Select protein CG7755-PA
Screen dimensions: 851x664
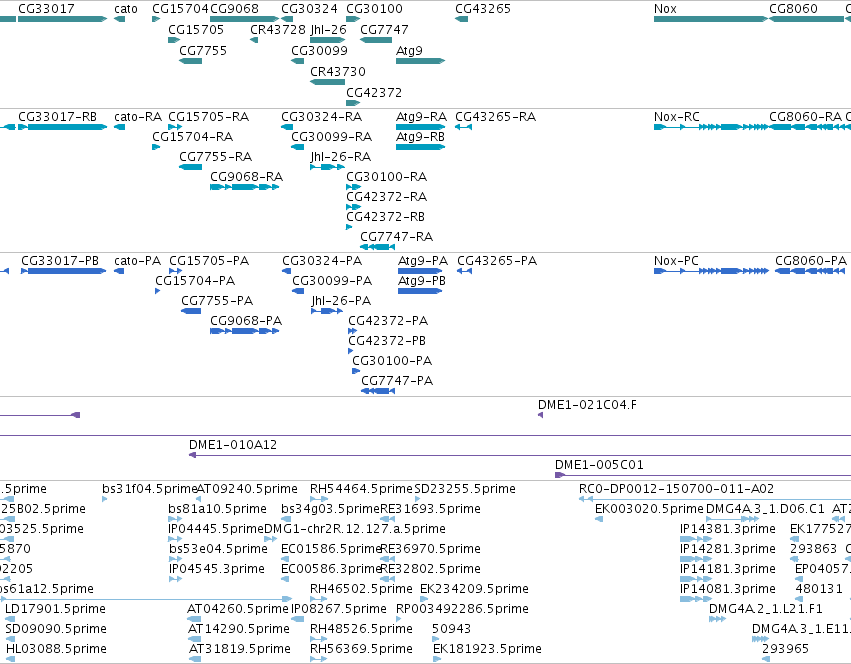click(191, 311)
